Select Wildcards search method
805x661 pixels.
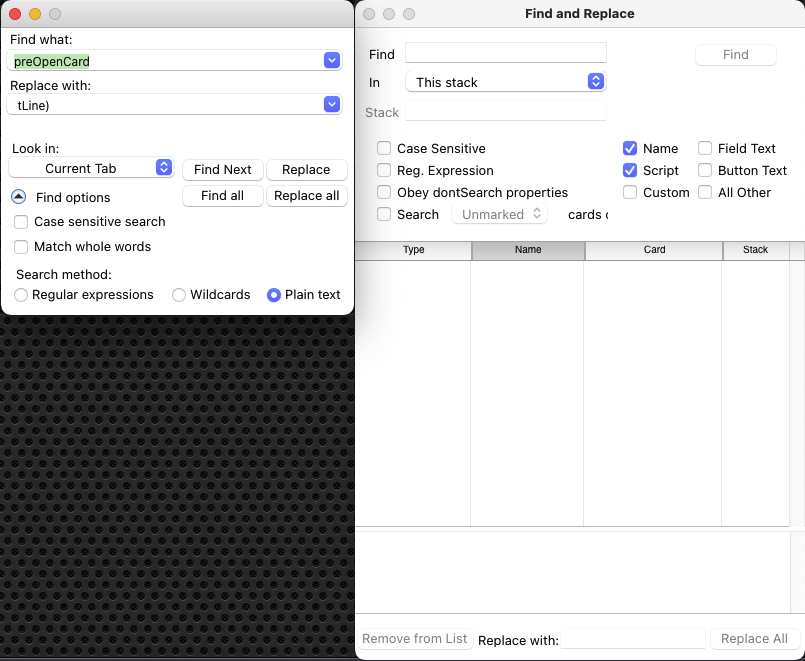click(x=180, y=295)
